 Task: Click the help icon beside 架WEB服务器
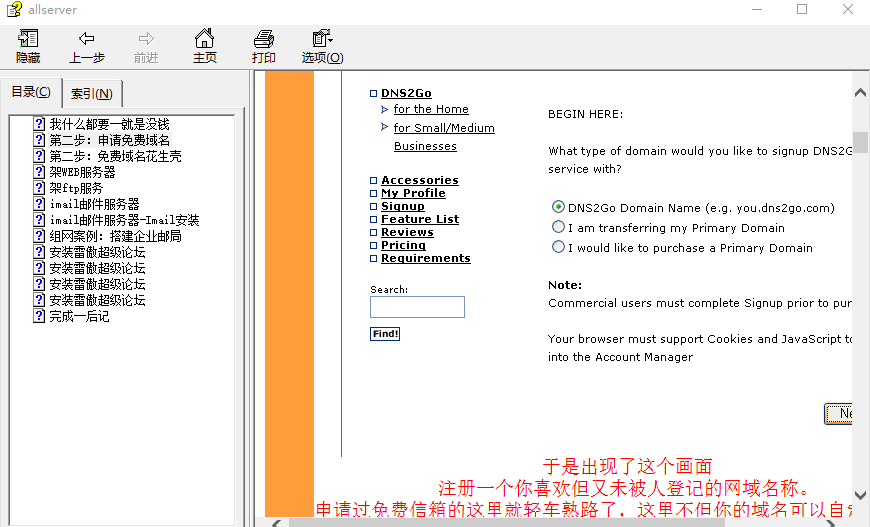[40, 172]
